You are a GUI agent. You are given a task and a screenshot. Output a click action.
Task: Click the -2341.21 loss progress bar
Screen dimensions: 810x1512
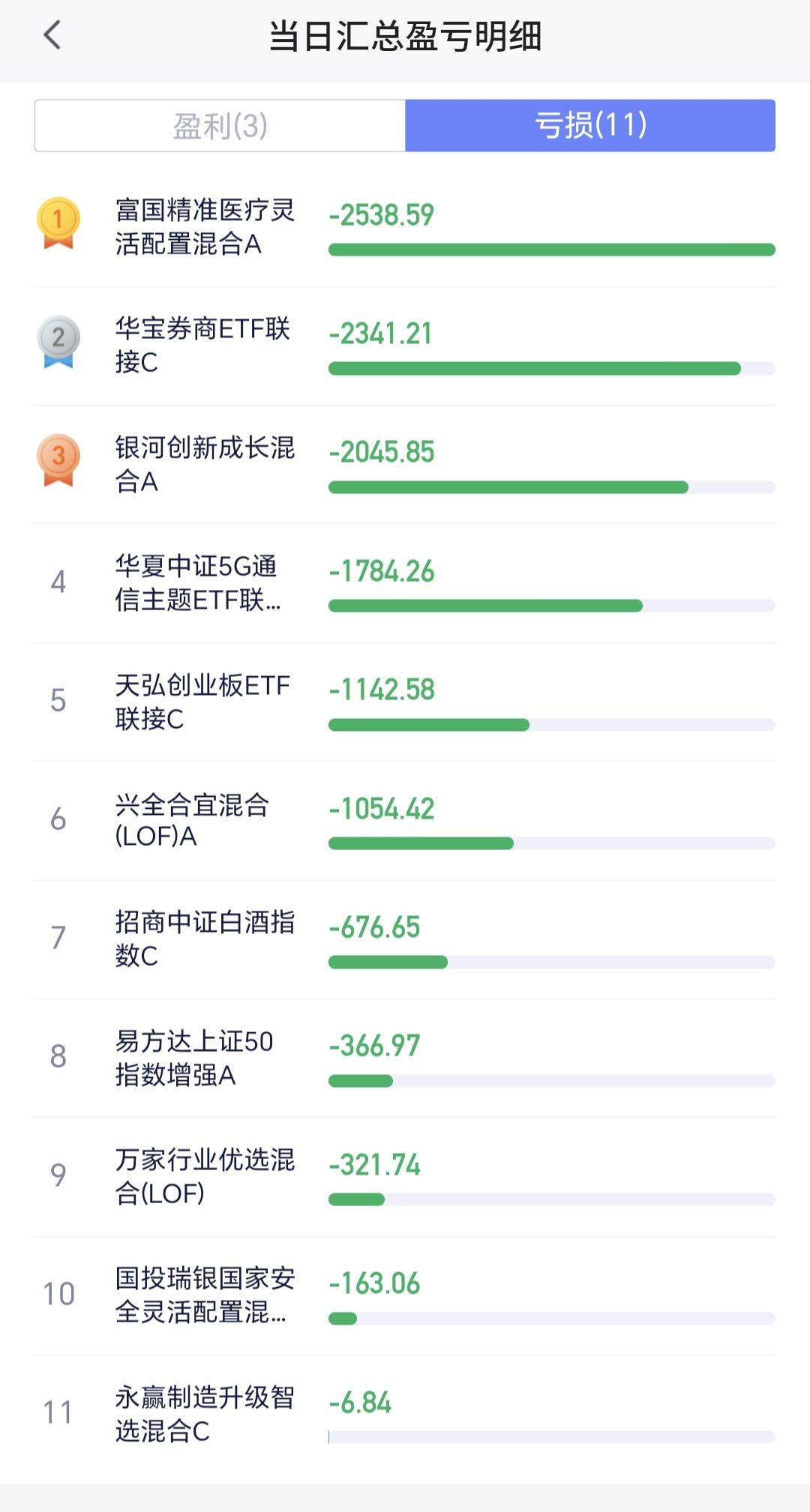[534, 369]
